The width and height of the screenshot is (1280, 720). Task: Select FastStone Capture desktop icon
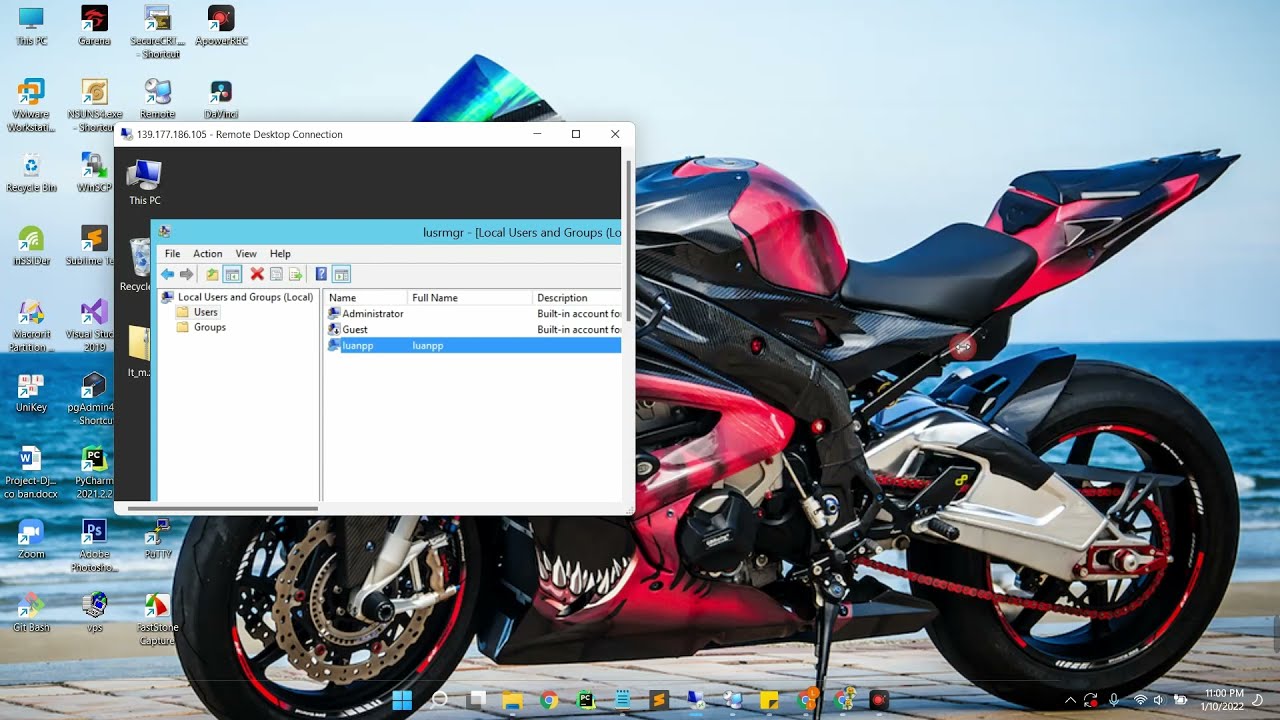157,619
